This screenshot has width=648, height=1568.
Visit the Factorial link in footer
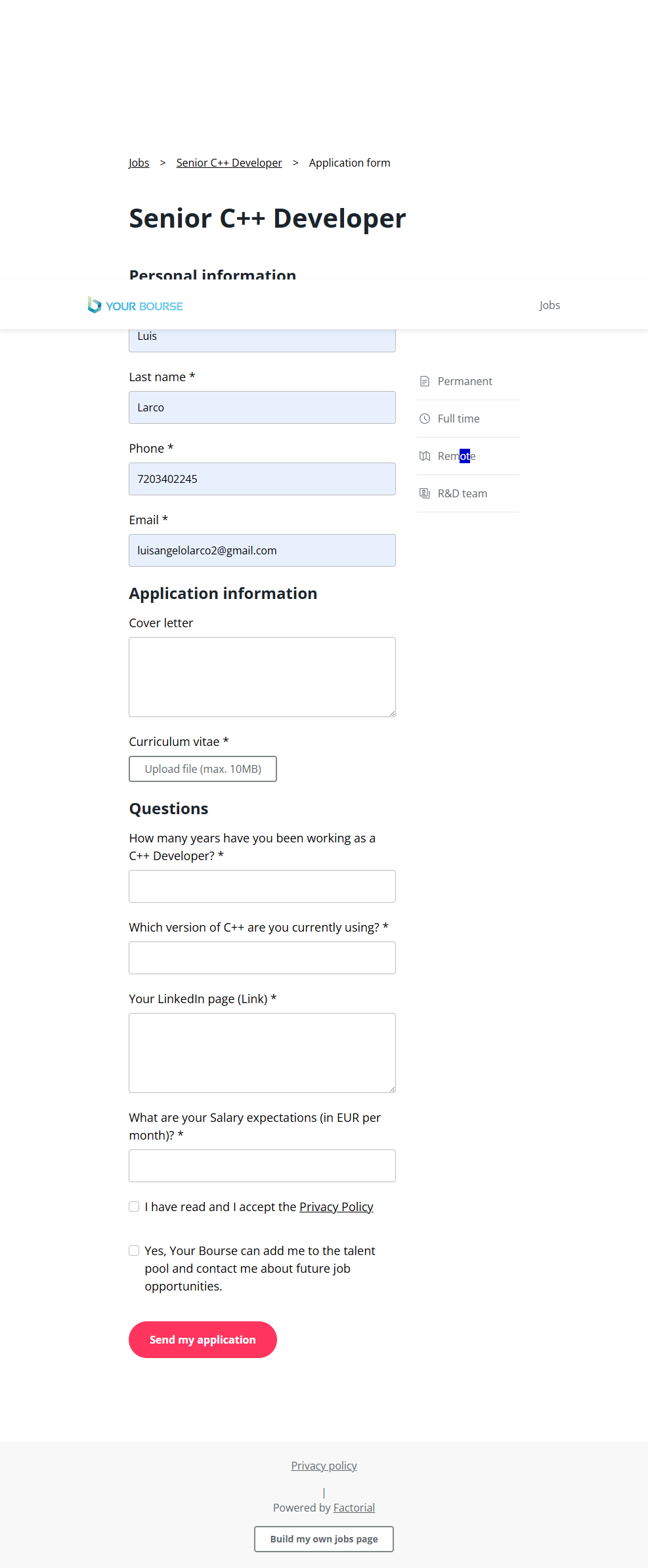pos(354,1508)
